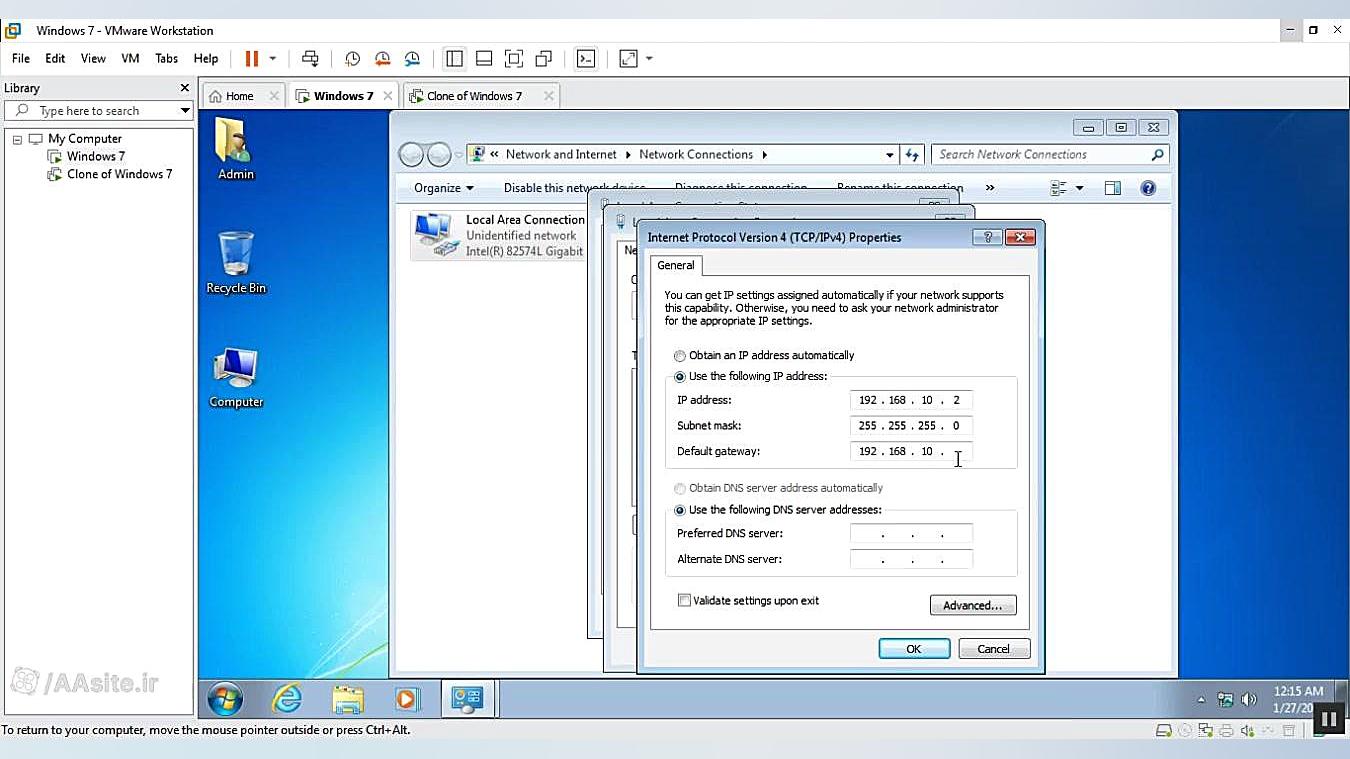Click the Network Connections taskbar item
The height and width of the screenshot is (759, 1350).
[x=467, y=699]
